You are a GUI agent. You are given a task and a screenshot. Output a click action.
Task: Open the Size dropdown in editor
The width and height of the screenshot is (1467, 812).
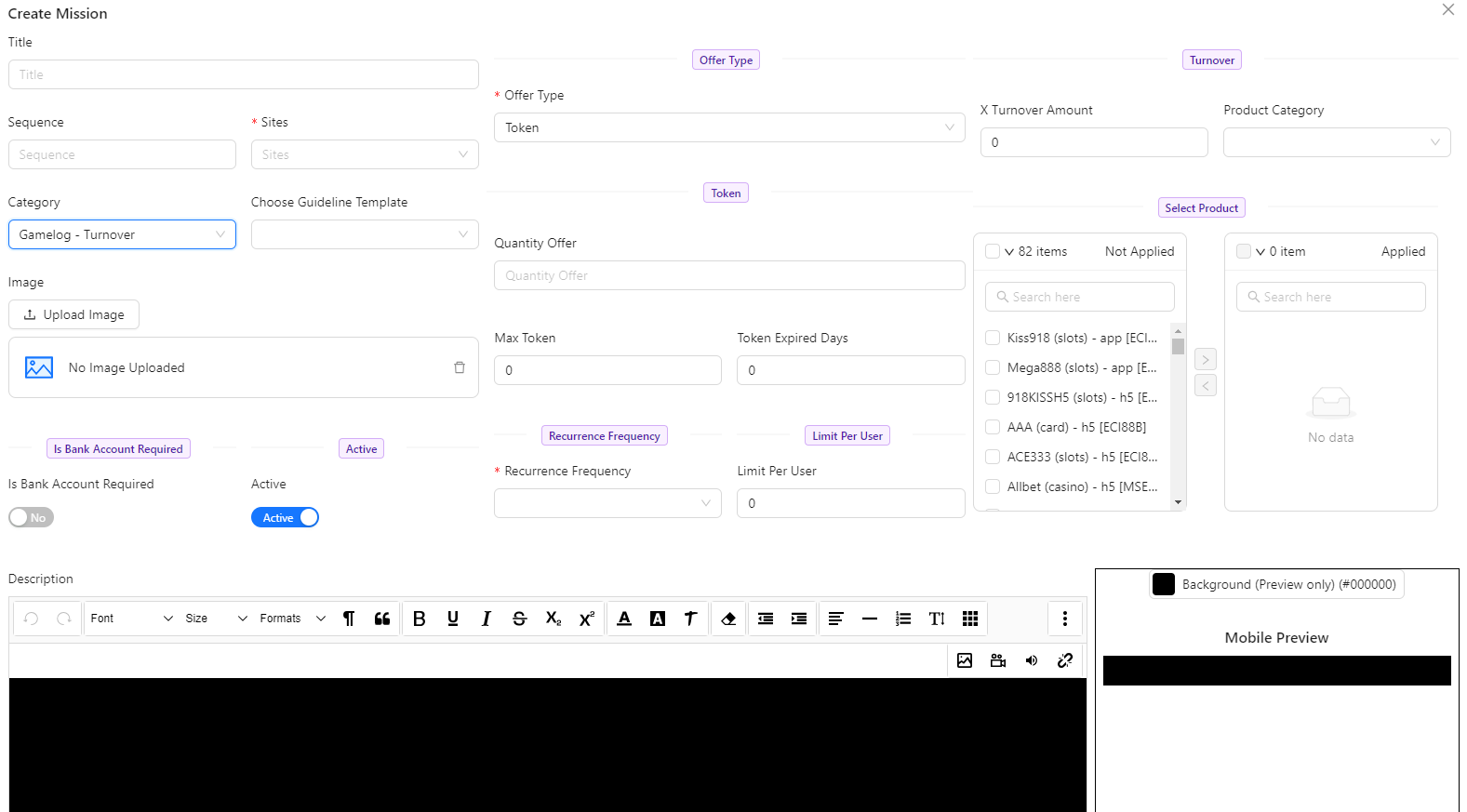(x=216, y=619)
